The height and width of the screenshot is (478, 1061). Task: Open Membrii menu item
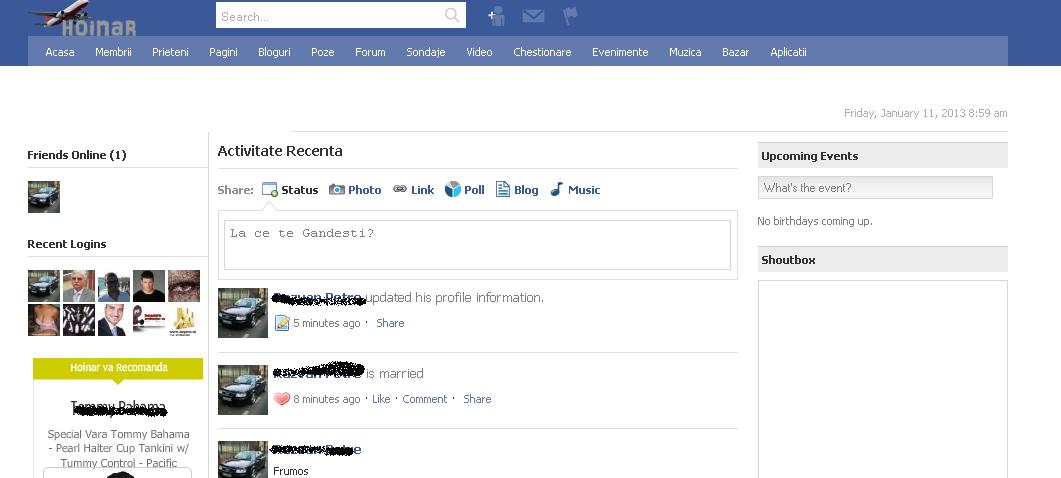113,52
